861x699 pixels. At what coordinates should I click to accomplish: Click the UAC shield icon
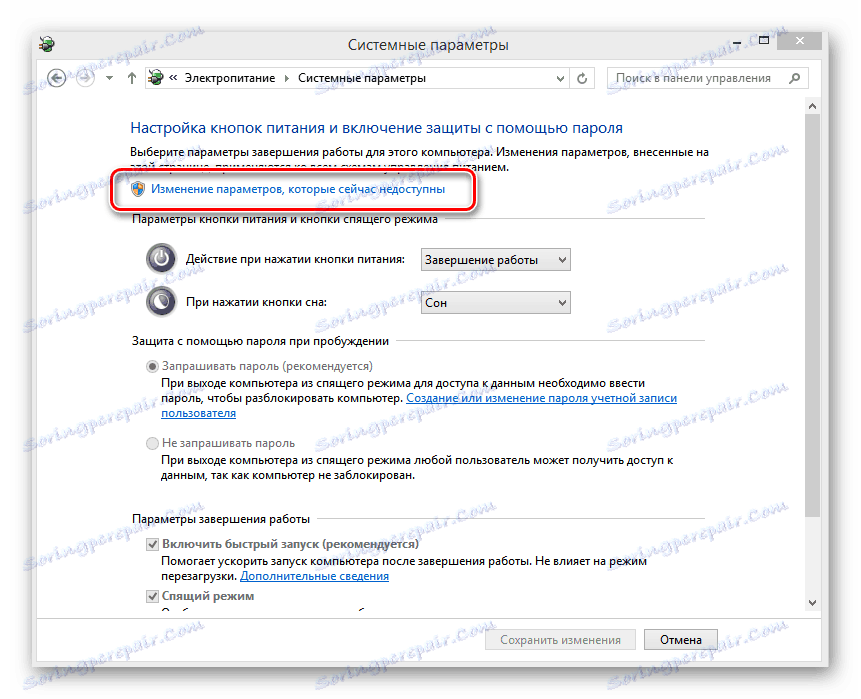click(x=138, y=189)
